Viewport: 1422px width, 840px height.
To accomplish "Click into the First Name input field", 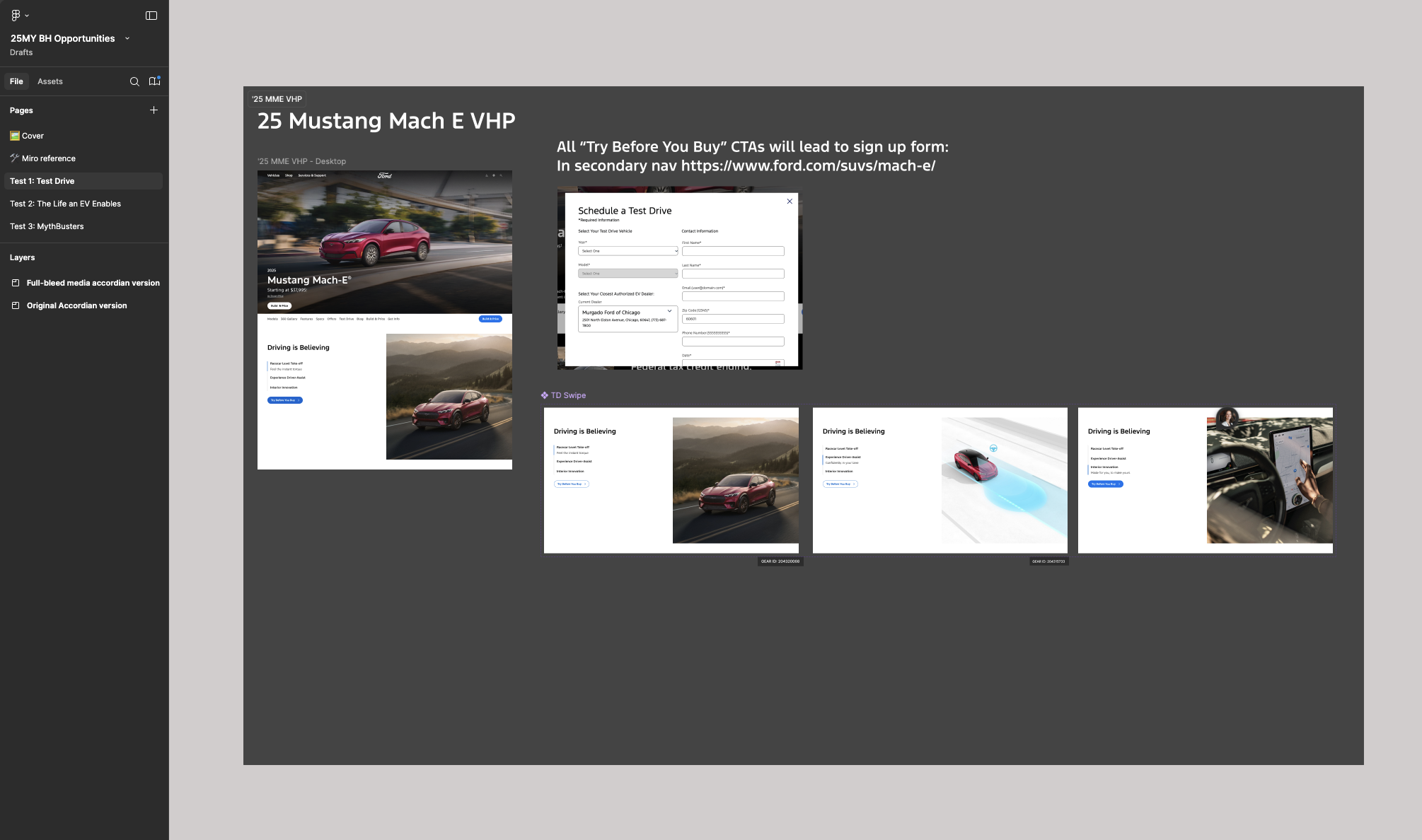I will click(733, 251).
